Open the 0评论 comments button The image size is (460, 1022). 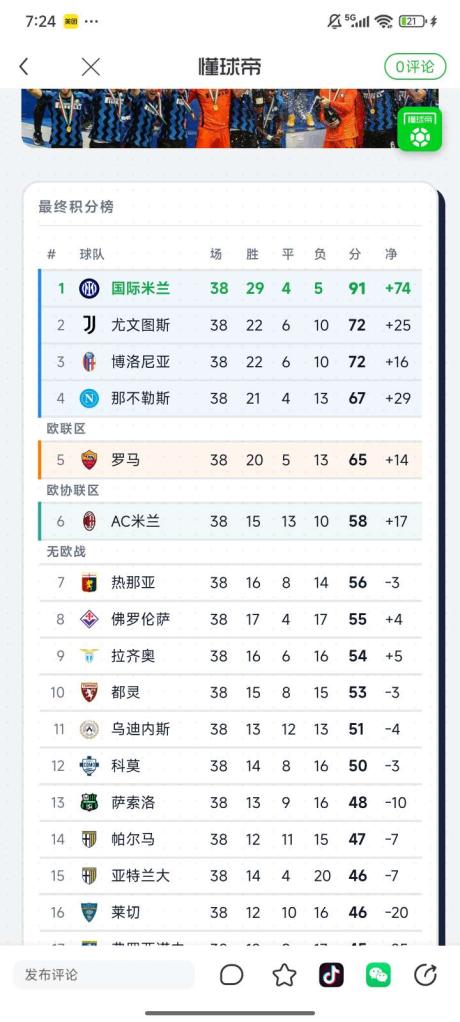tap(415, 66)
